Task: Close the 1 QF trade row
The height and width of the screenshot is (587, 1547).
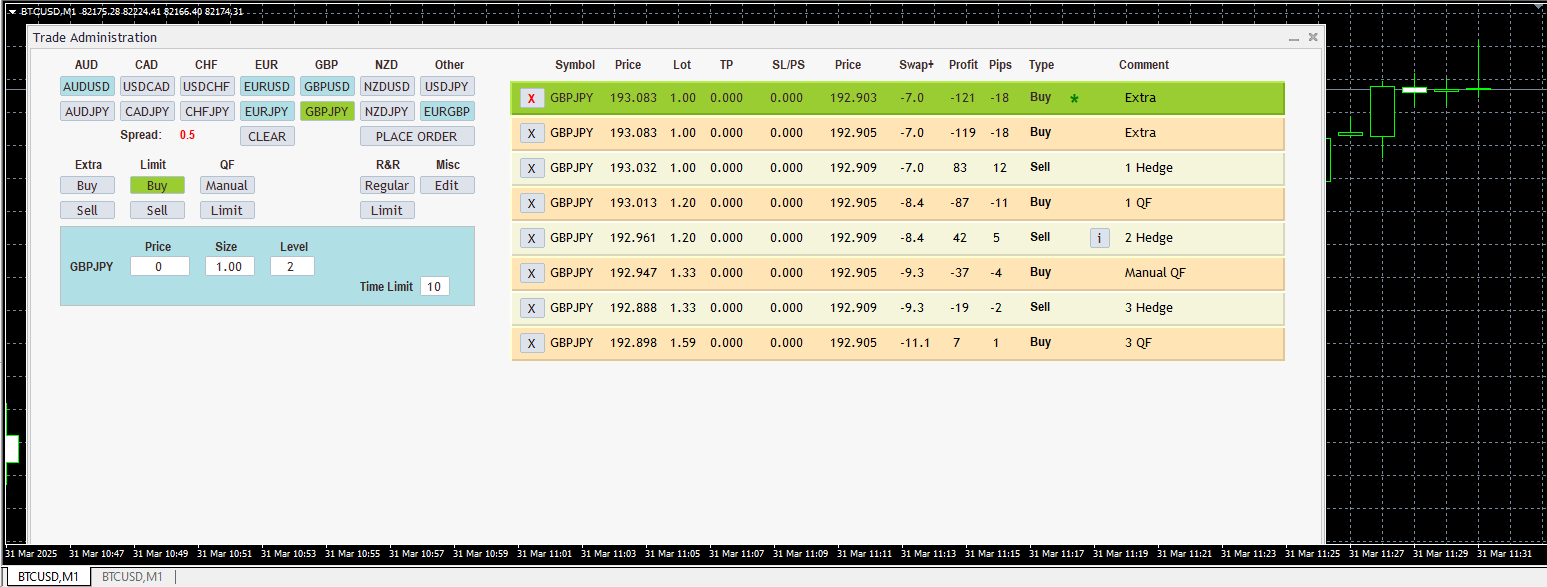Action: (531, 203)
